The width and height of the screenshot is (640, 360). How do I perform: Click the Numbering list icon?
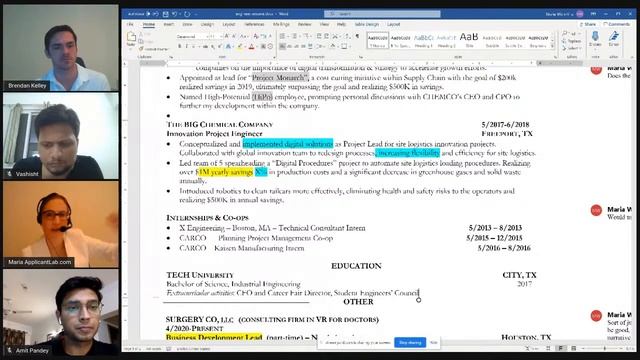point(294,36)
